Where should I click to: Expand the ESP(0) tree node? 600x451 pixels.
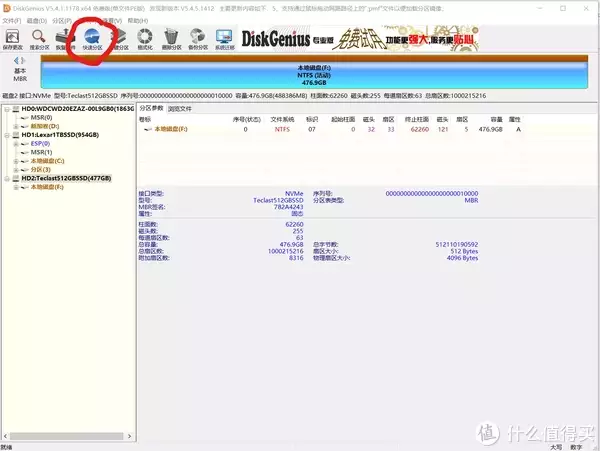[16, 144]
